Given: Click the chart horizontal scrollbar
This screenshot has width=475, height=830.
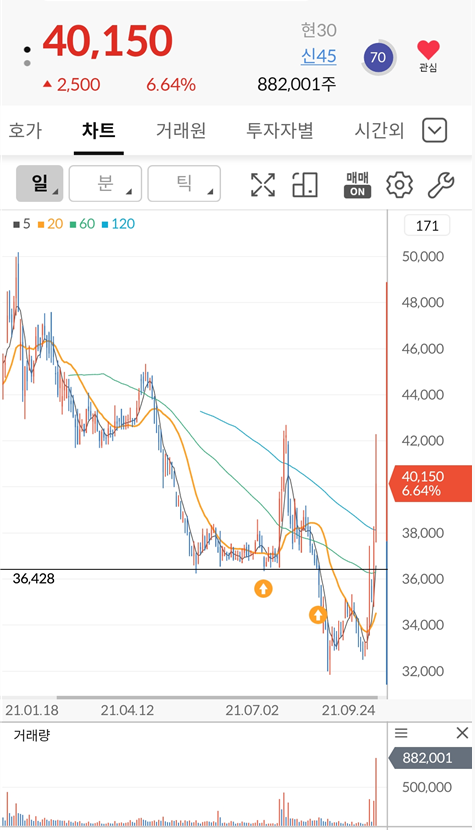Looking at the screenshot, I should [217, 698].
